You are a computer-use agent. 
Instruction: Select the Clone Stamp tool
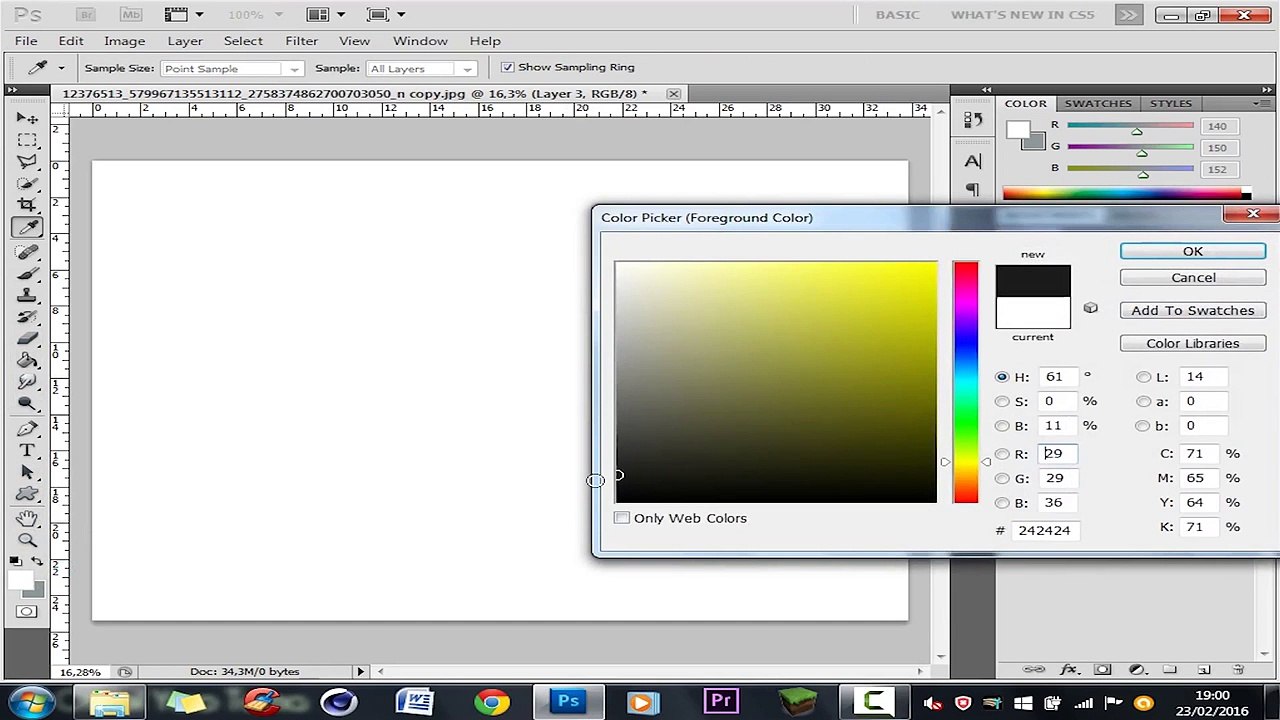27,296
